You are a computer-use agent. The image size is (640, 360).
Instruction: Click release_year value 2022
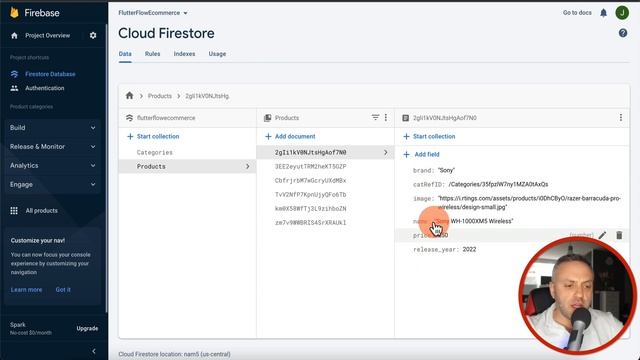coord(469,249)
